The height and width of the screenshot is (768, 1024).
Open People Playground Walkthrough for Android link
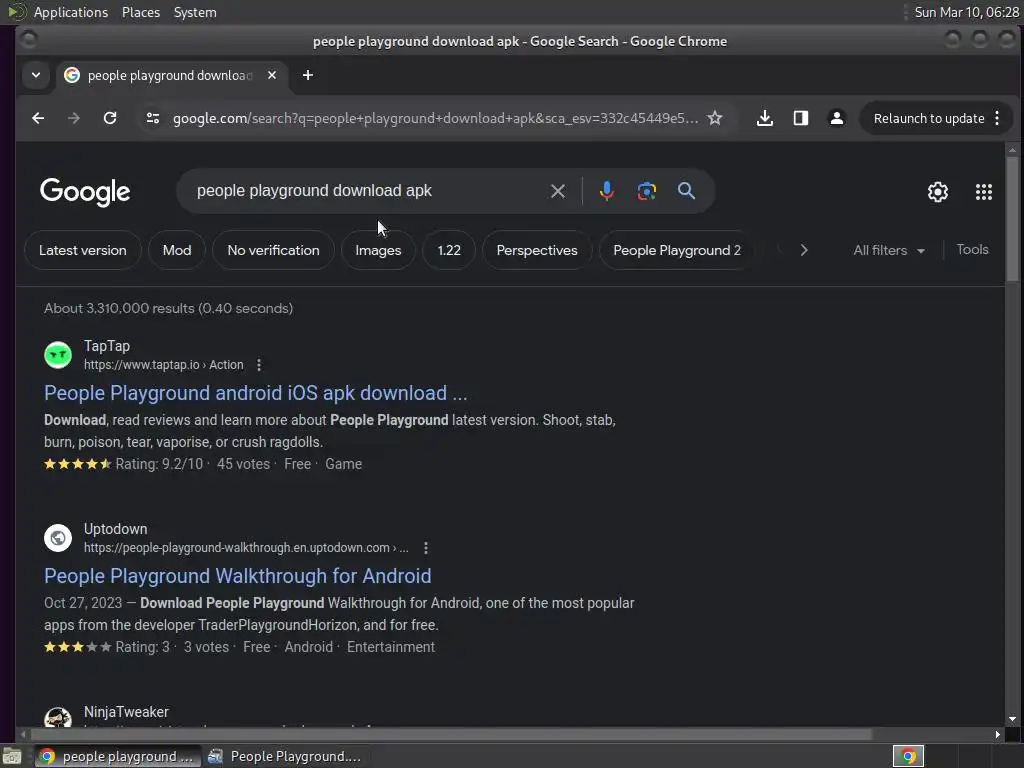point(238,576)
